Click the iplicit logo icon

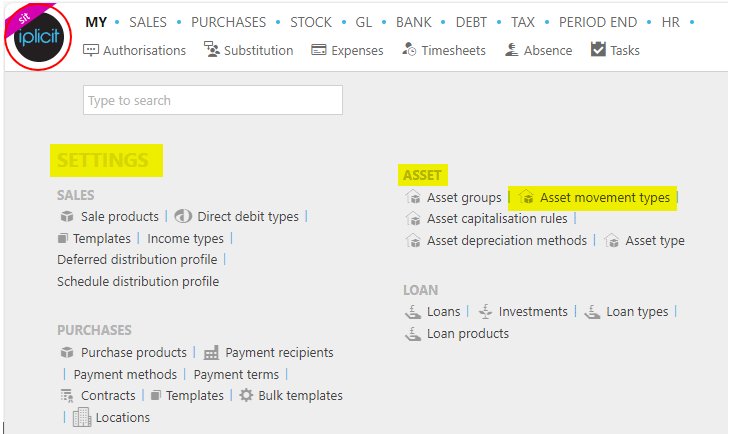tap(38, 37)
